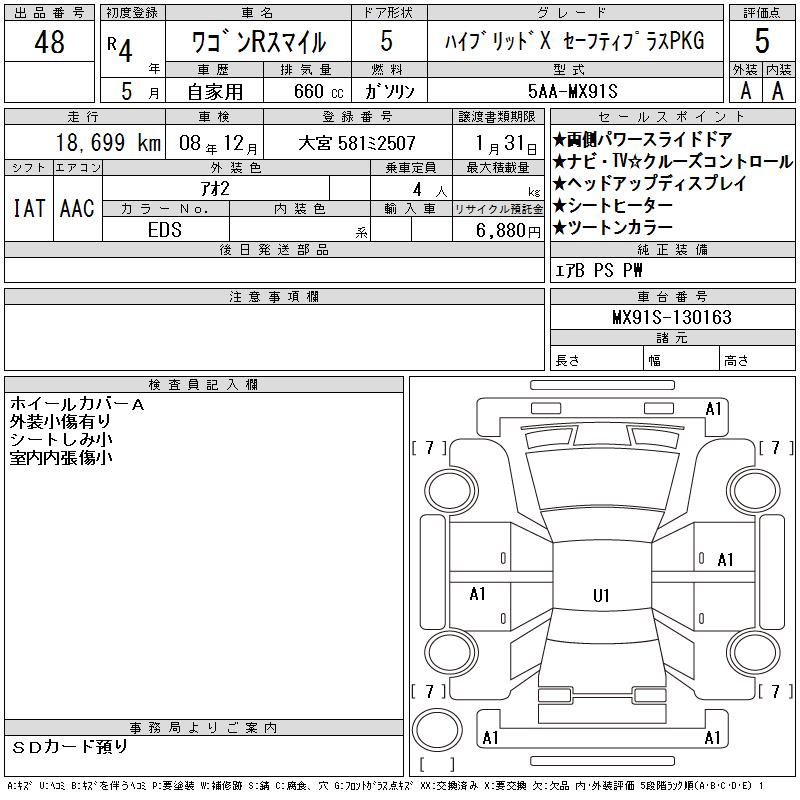Click sales point ★ヘッドアップディスプレイ

pos(649,183)
